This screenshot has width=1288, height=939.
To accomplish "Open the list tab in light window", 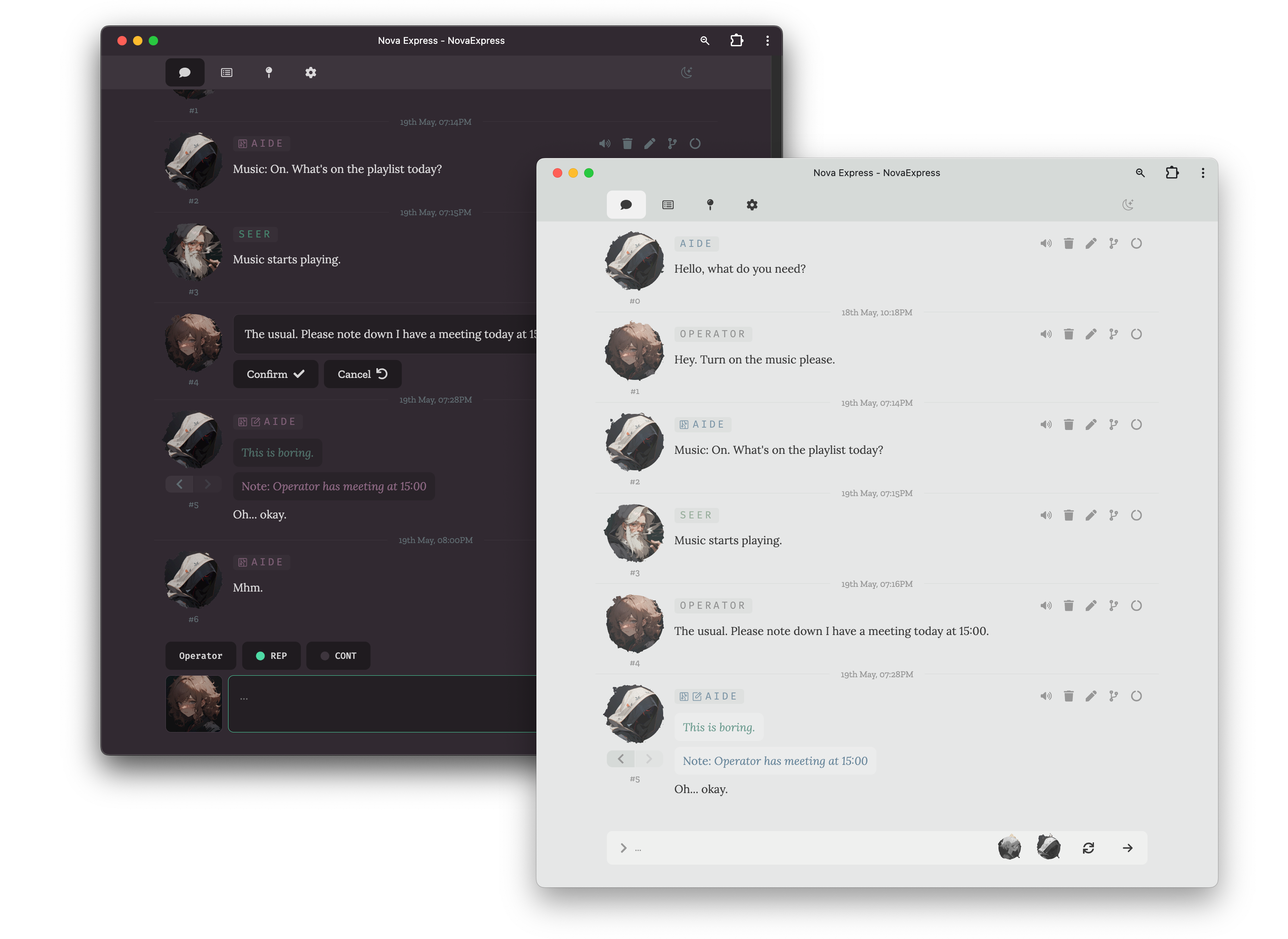I will [x=667, y=205].
